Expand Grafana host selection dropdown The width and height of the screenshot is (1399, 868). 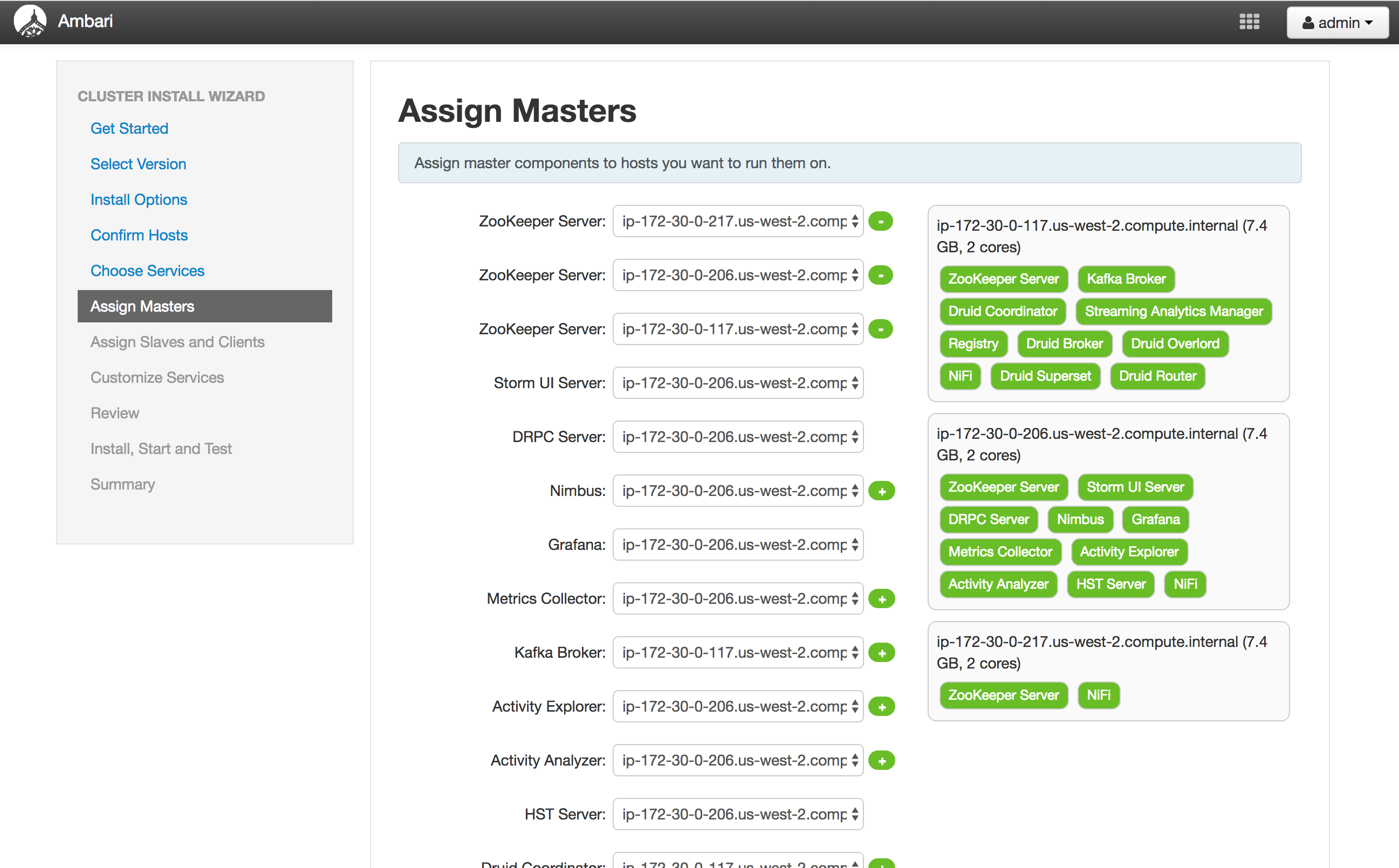coord(737,545)
